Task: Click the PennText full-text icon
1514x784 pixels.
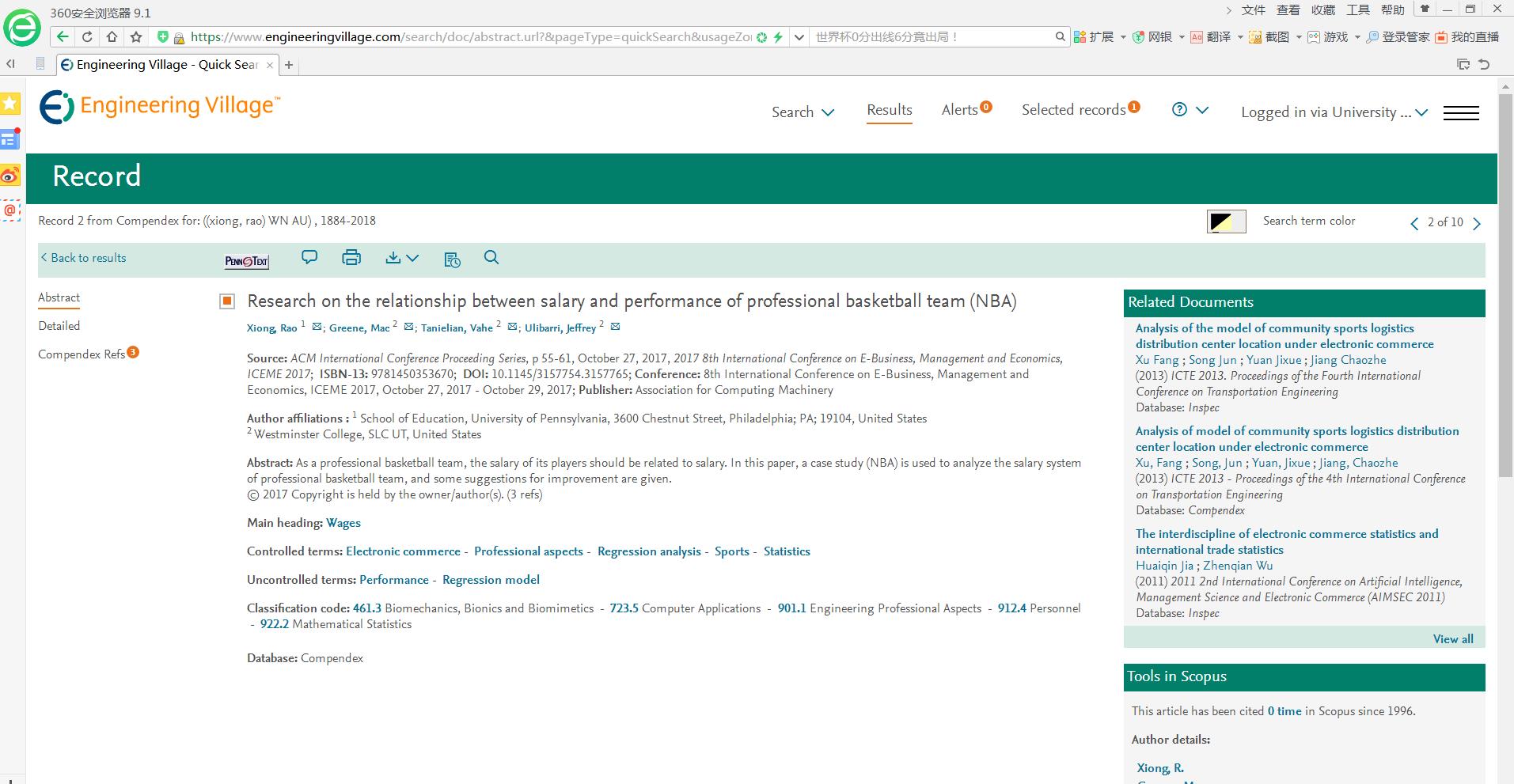Action: [x=247, y=261]
